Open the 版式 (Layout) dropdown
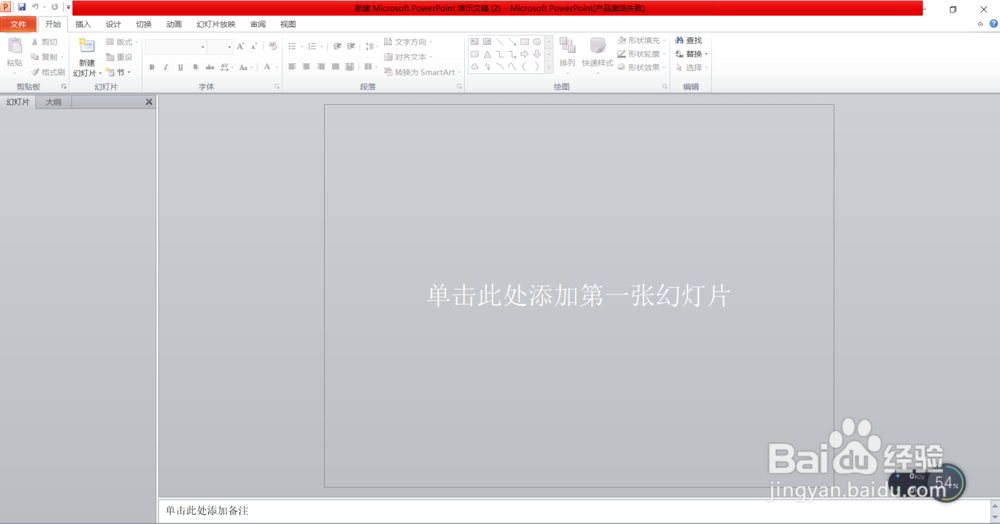Viewport: 1000px width, 524px height. [122, 42]
